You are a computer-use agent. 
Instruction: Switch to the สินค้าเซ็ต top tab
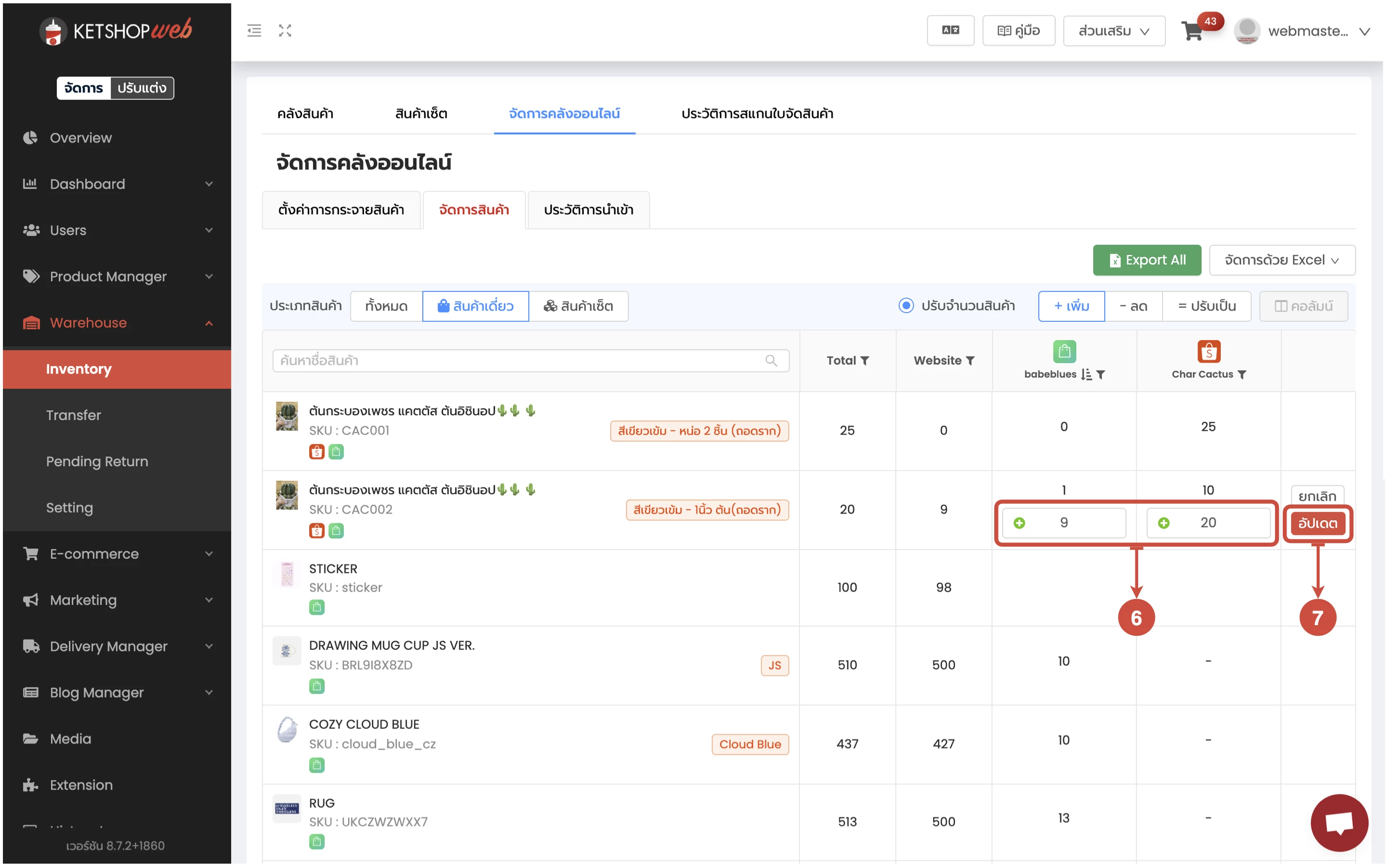[421, 114]
